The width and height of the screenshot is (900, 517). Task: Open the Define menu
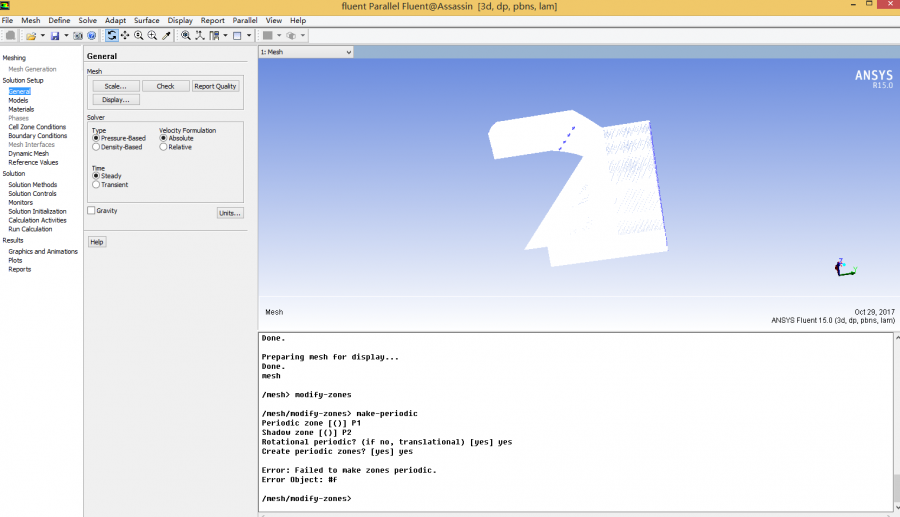coord(59,20)
